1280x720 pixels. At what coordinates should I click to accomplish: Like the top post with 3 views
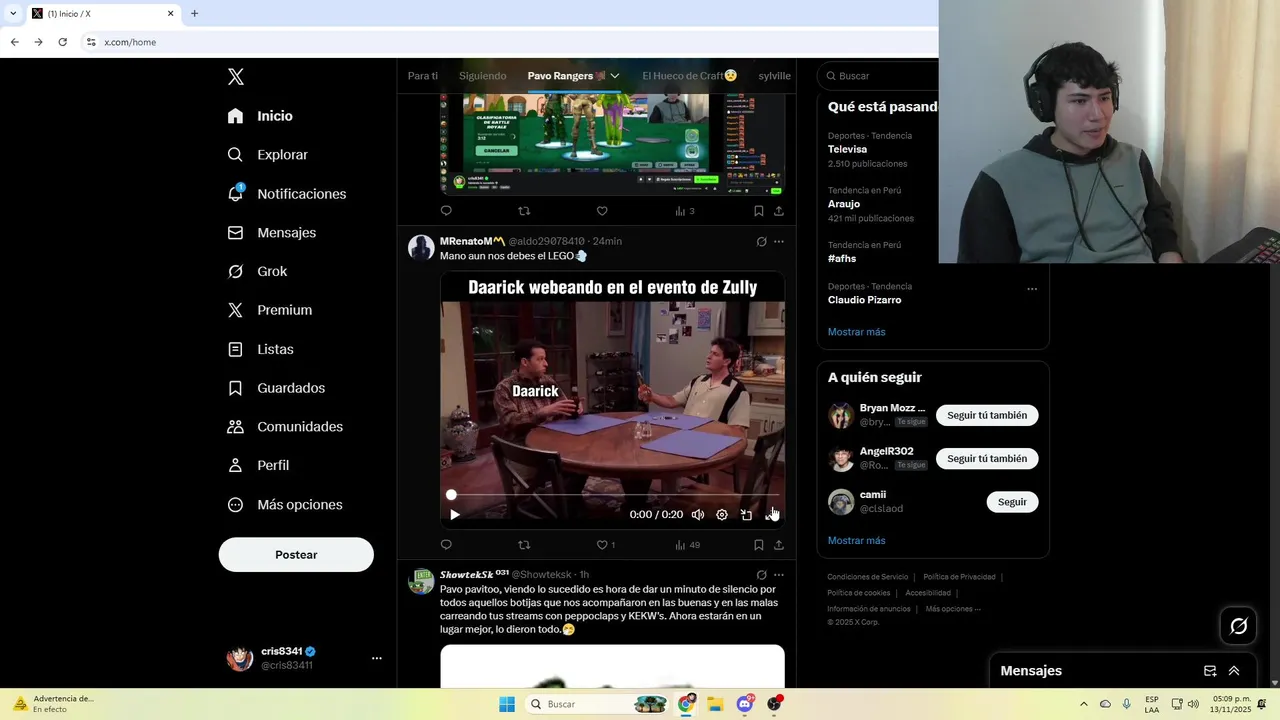602,211
